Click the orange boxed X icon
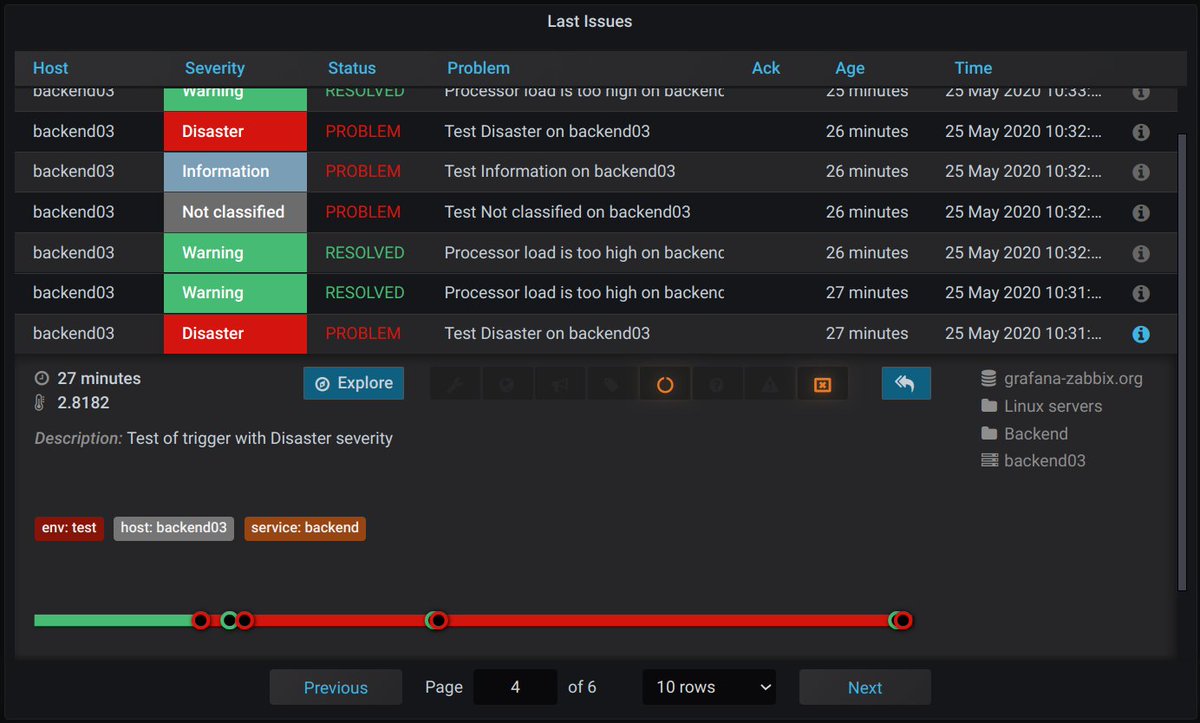This screenshot has width=1200, height=723. pyautogui.click(x=822, y=385)
